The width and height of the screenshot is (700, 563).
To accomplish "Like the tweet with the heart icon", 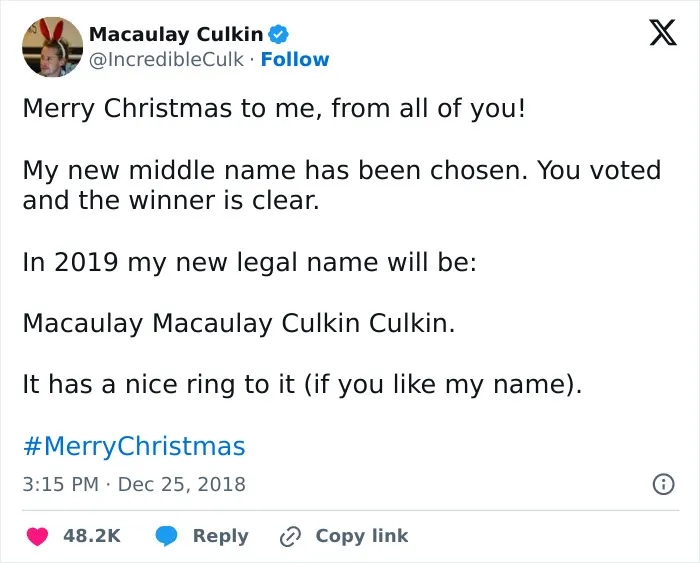I will pos(38,536).
